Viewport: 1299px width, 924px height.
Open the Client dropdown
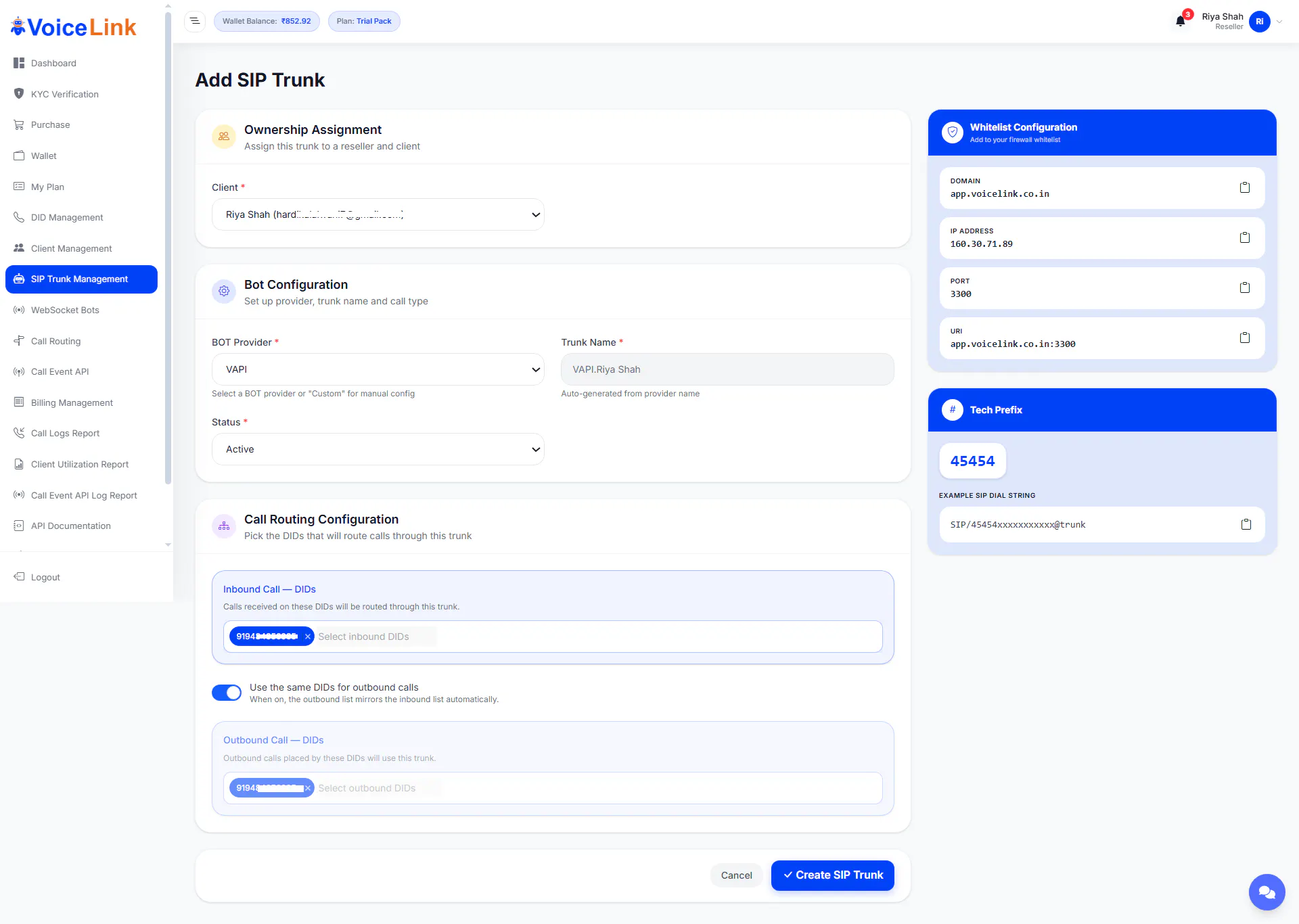378,214
